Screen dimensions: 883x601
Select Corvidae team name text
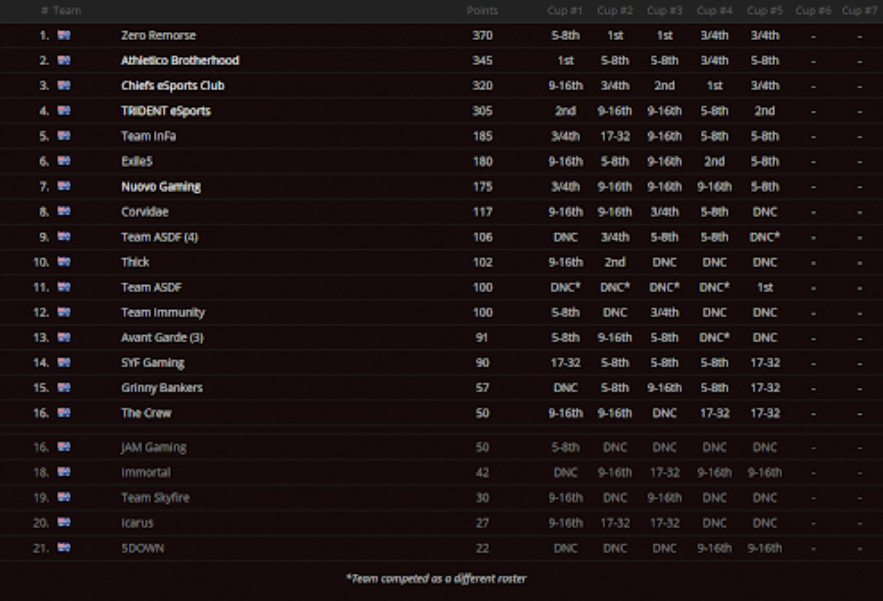point(145,212)
